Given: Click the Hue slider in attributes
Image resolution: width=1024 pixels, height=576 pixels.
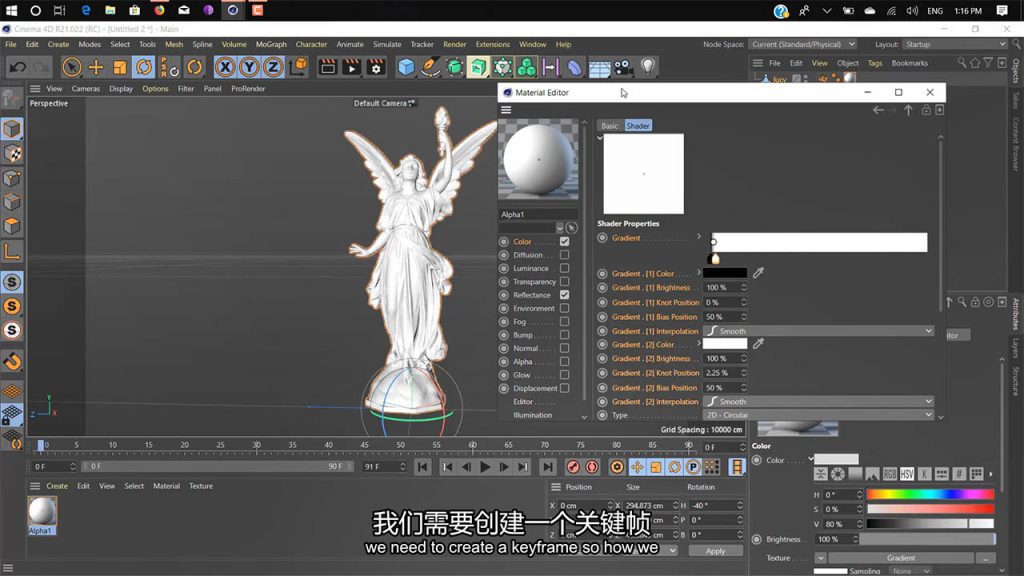Looking at the screenshot, I should pos(930,494).
